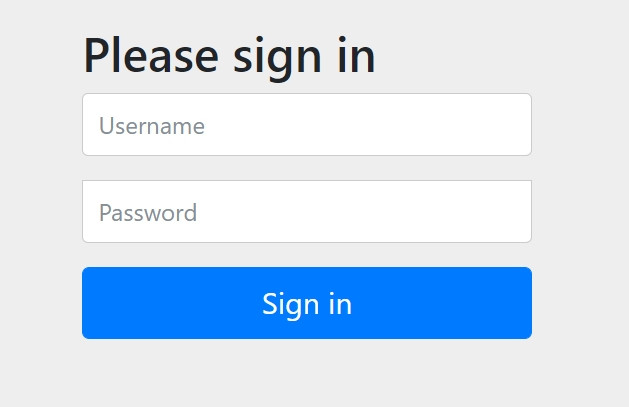The width and height of the screenshot is (629, 407).
Task: Focus the field with Password placeholder
Action: [x=307, y=211]
